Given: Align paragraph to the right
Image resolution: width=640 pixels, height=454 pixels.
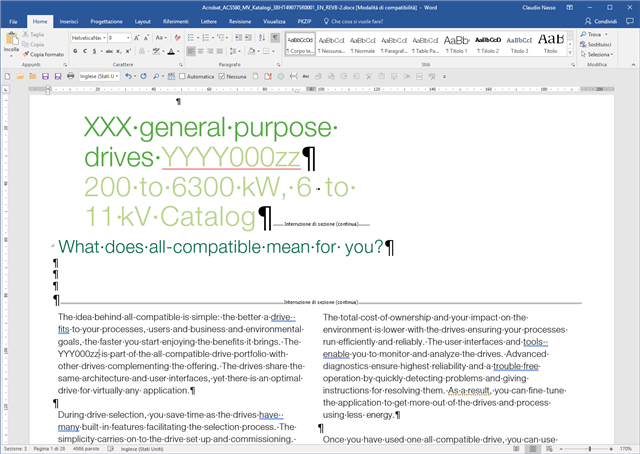Looking at the screenshot, I should [210, 51].
